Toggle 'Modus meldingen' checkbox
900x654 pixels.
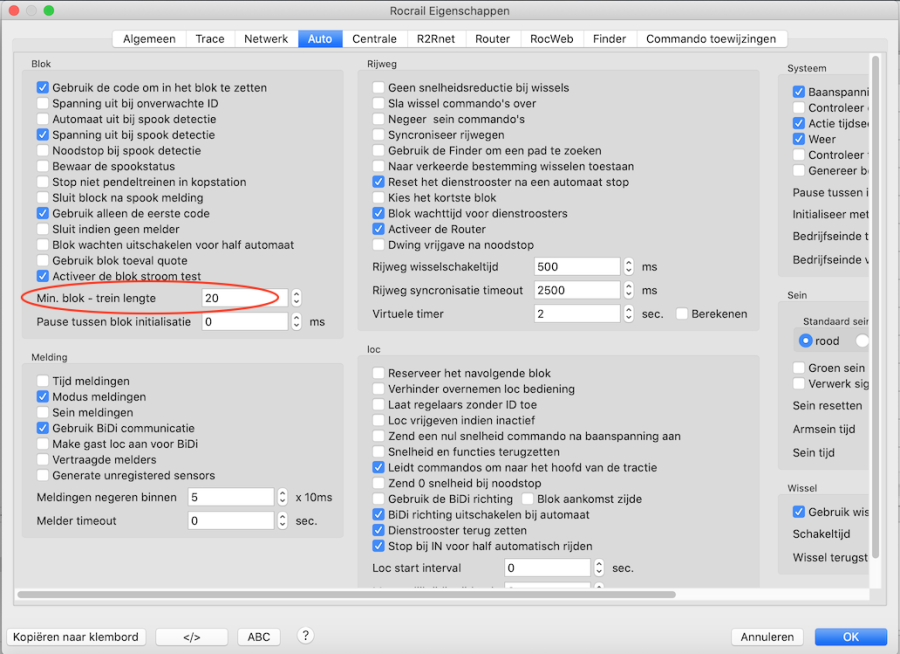pos(43,397)
